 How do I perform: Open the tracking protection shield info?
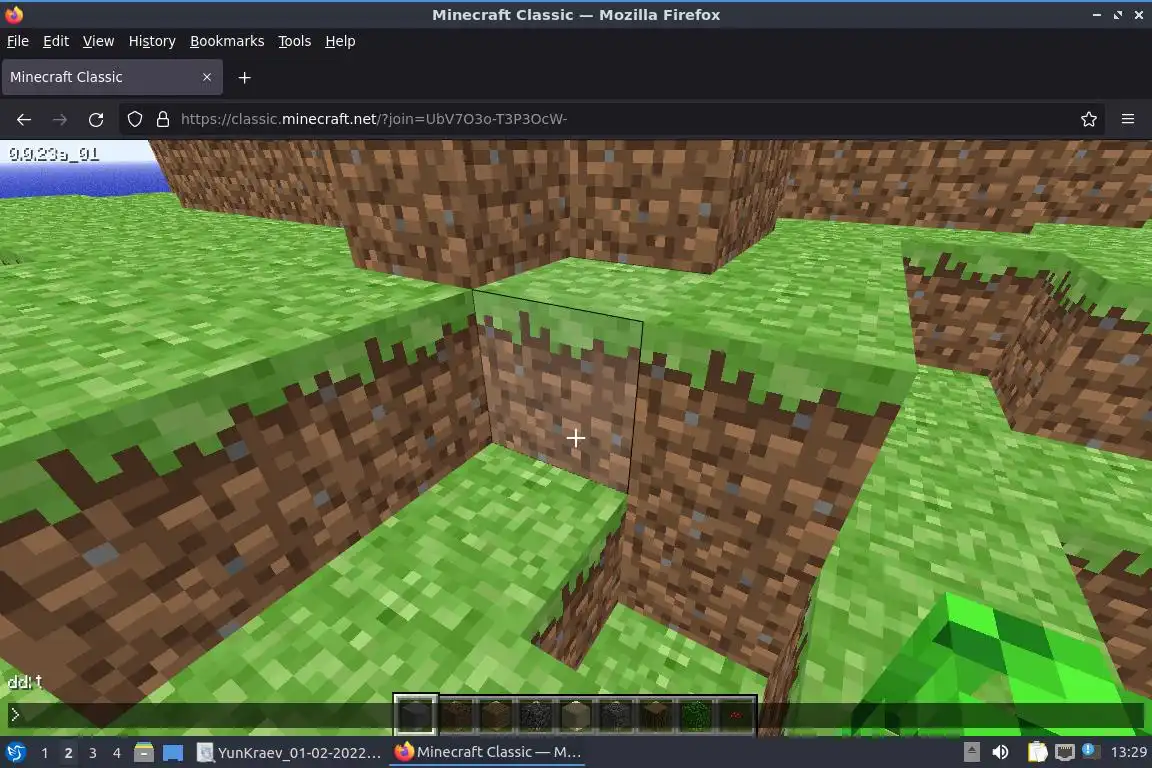134,119
